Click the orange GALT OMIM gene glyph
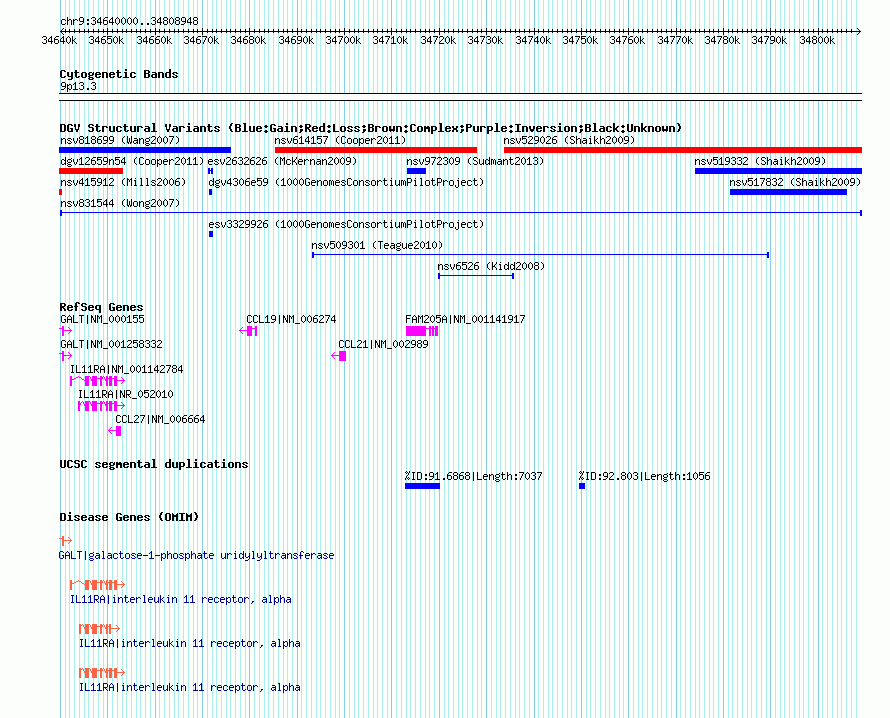 click(x=66, y=540)
